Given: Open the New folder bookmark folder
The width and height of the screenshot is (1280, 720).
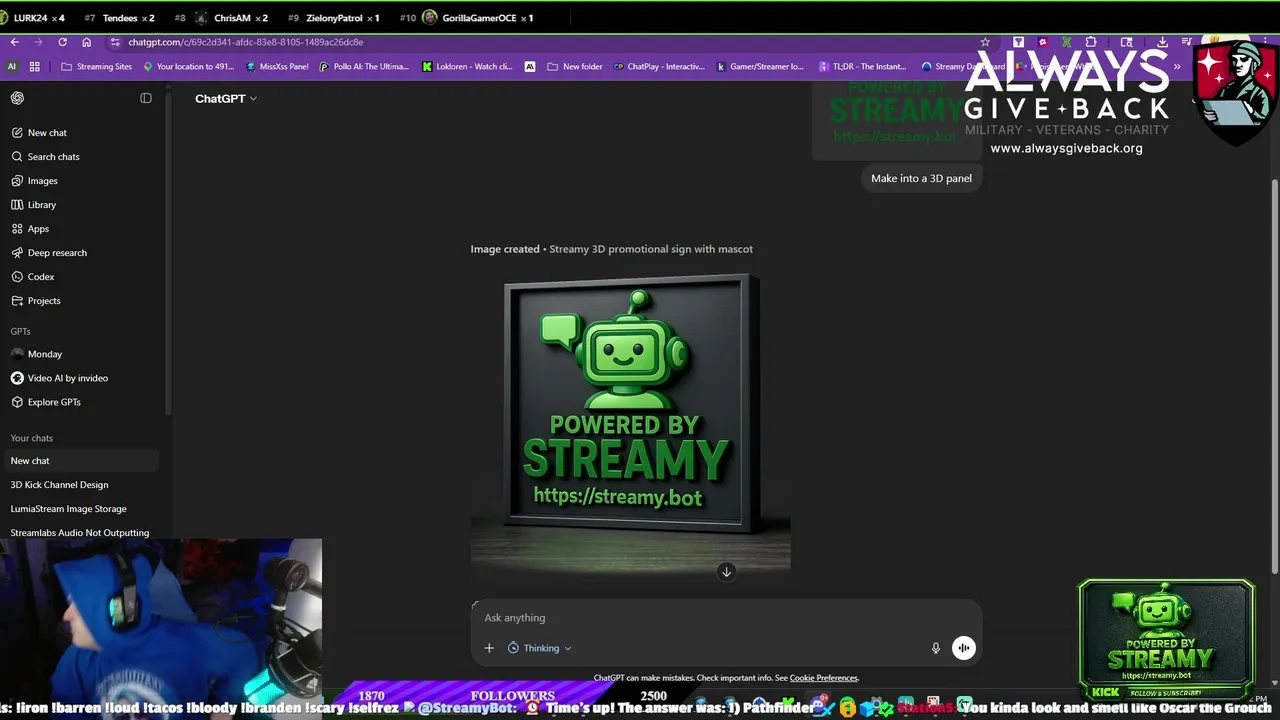Looking at the screenshot, I should tap(575, 67).
